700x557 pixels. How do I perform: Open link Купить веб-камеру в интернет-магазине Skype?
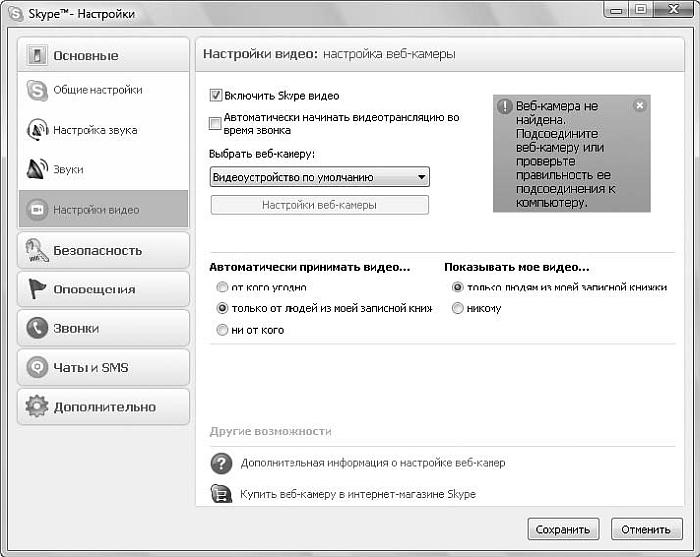[x=358, y=494]
